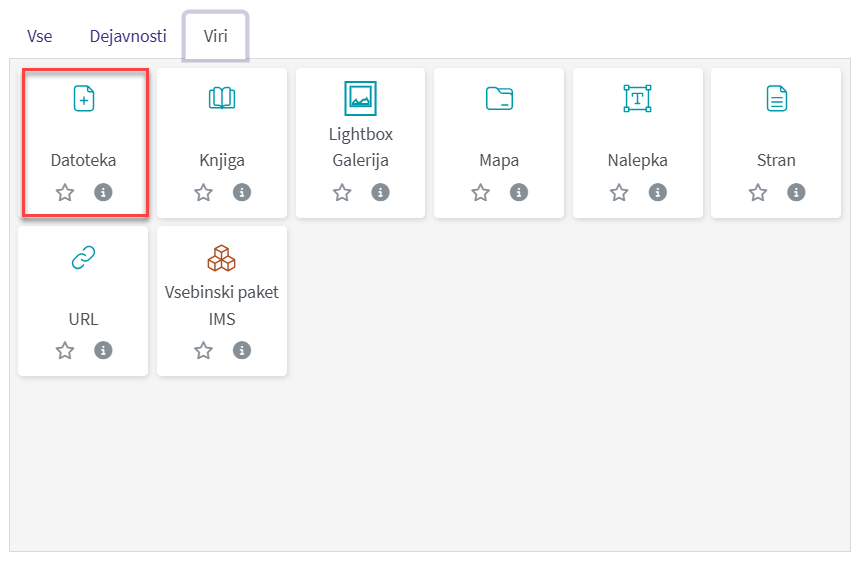Select the Viri tab
The width and height of the screenshot is (862, 562).
216,37
